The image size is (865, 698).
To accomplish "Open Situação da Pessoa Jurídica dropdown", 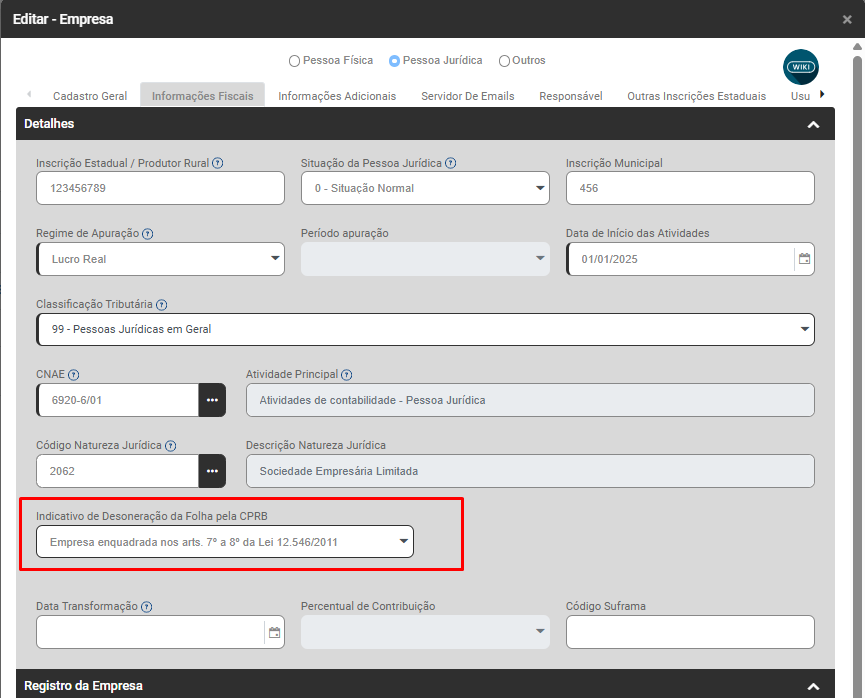I will [425, 188].
